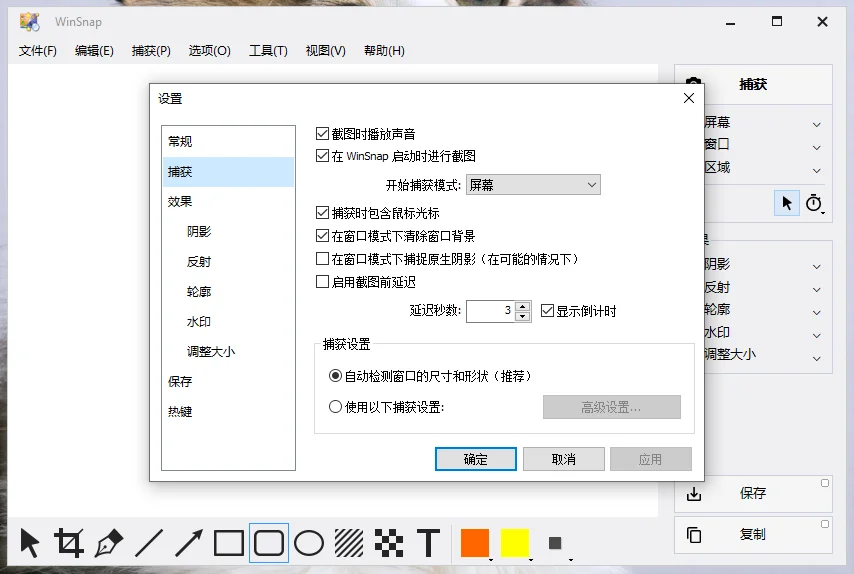Select 常规 in settings list
Viewport: 854px width, 574px height.
pyautogui.click(x=228, y=142)
